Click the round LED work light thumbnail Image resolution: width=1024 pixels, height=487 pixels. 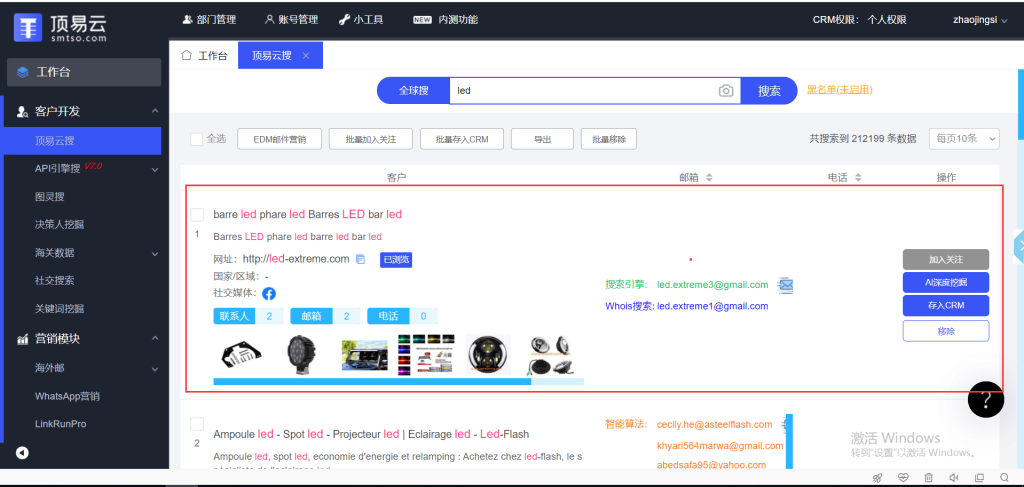point(297,354)
